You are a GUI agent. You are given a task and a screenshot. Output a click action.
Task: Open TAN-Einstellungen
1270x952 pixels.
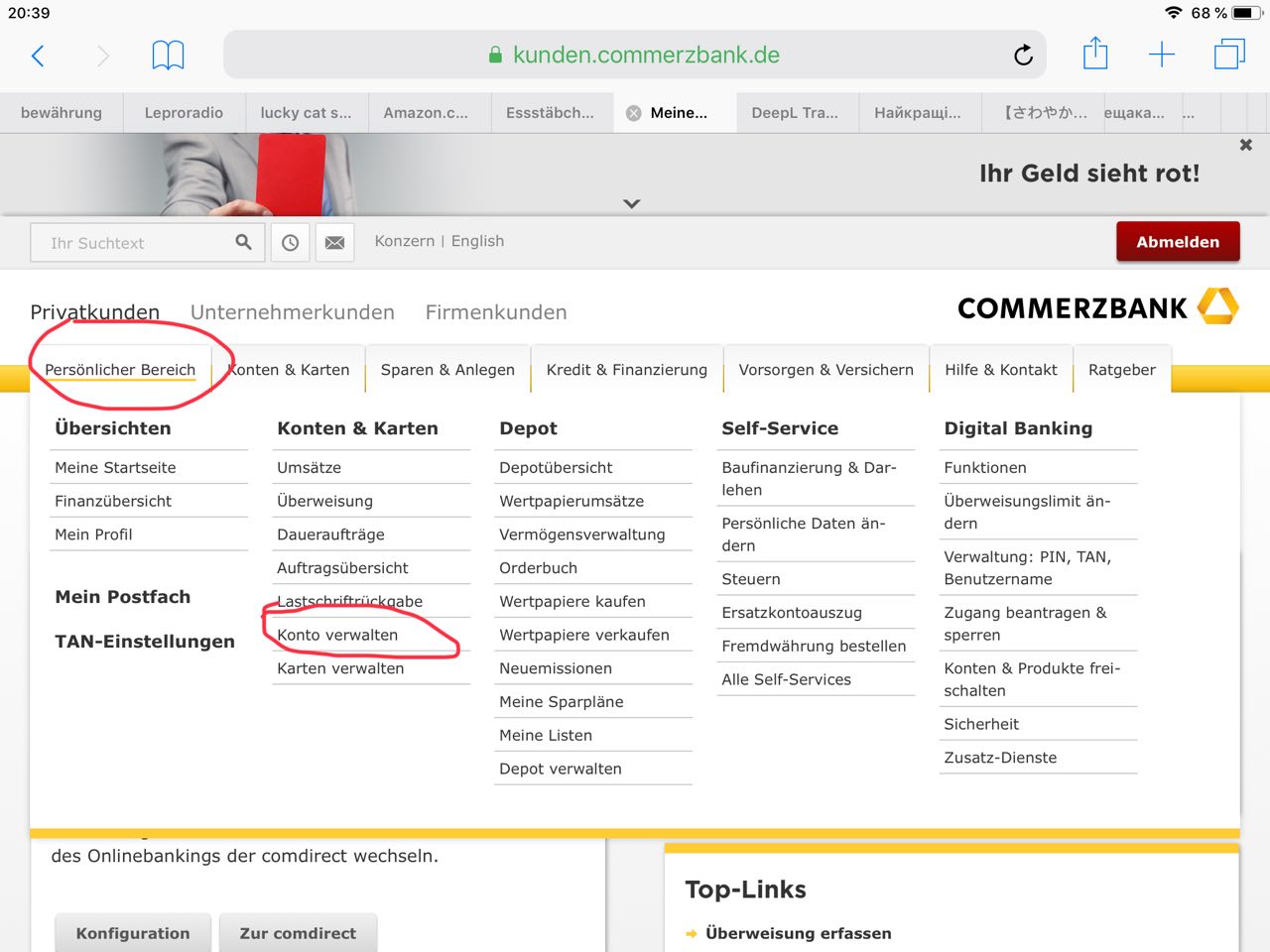tap(145, 642)
